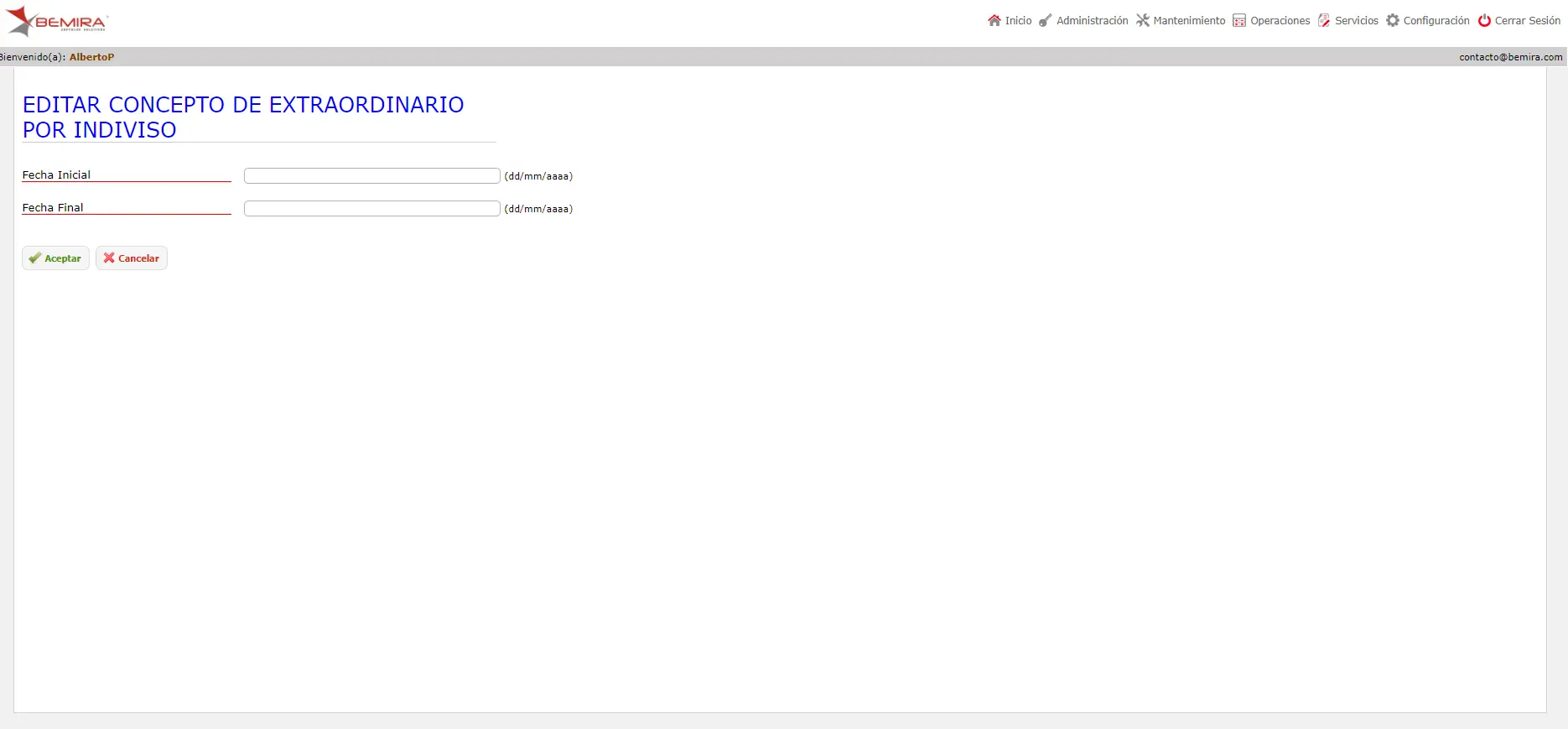This screenshot has width=1568, height=729.
Task: Focus the Fecha Inicial date field
Action: point(372,175)
